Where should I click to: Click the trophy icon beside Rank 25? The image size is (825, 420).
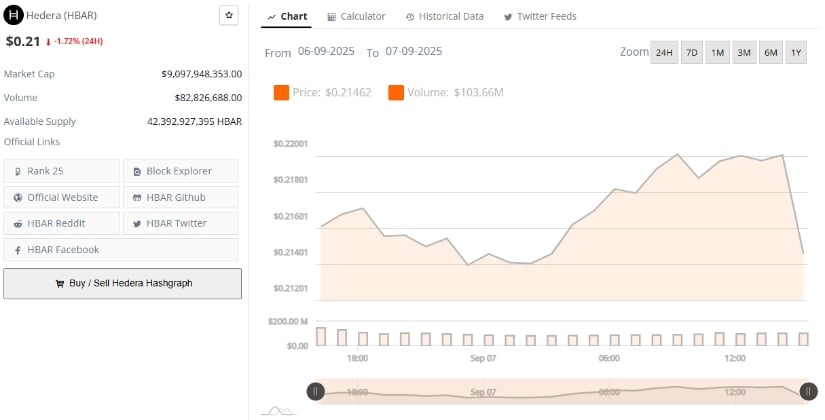point(18,172)
